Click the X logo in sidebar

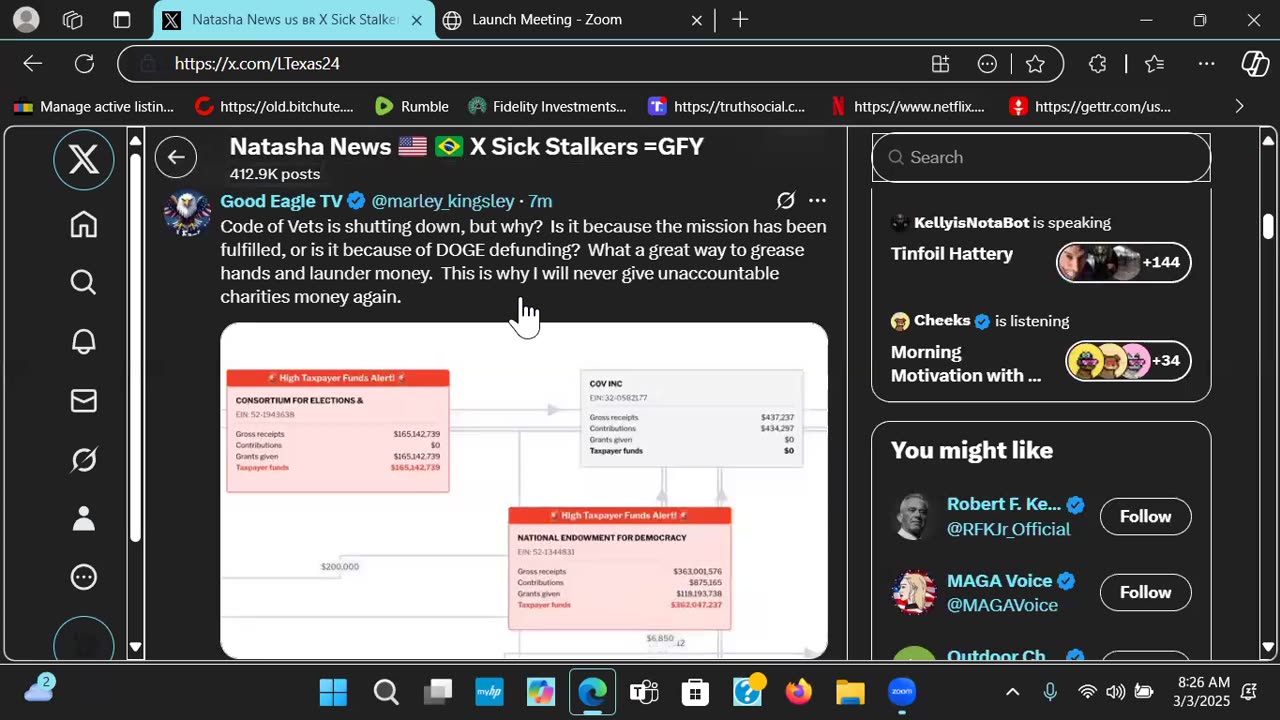(84, 160)
